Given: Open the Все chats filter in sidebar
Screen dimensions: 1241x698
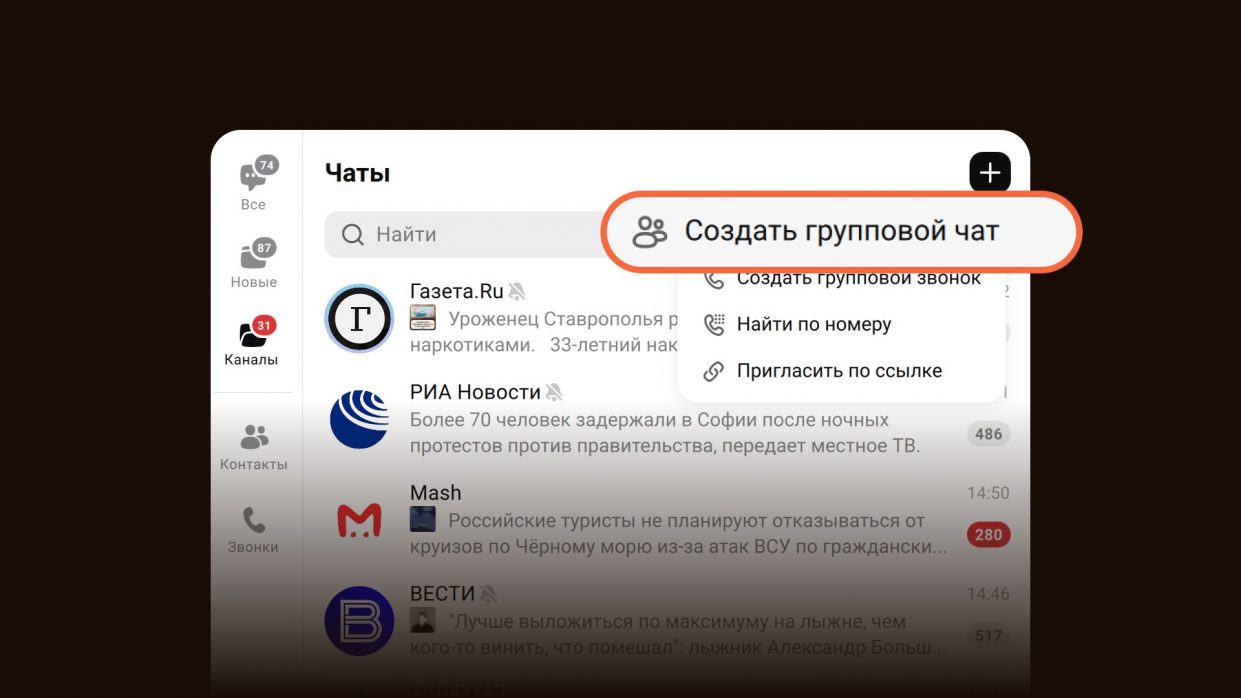Looking at the screenshot, I should point(253,180).
